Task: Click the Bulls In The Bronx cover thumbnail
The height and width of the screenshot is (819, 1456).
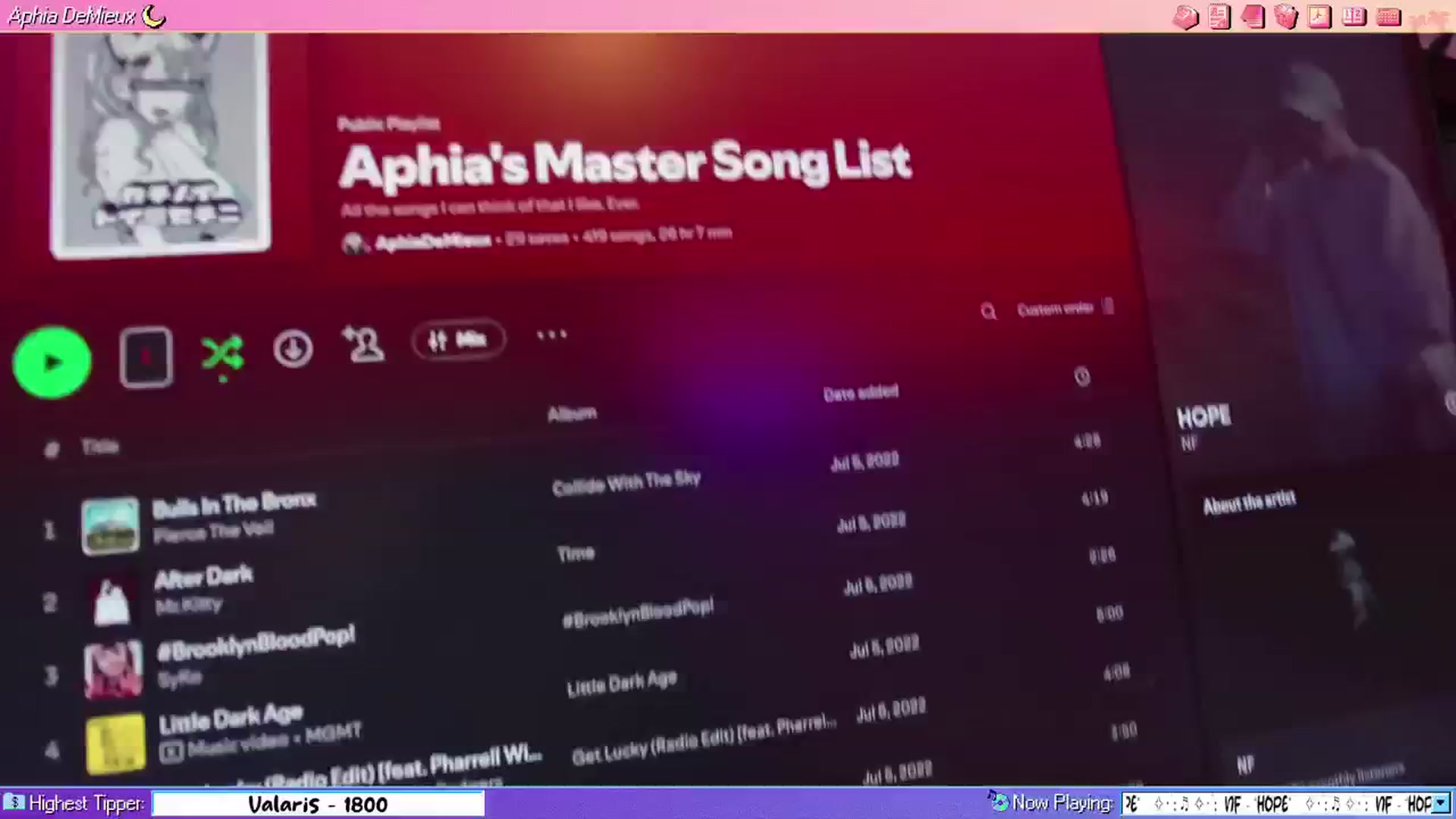Action: [x=111, y=526]
